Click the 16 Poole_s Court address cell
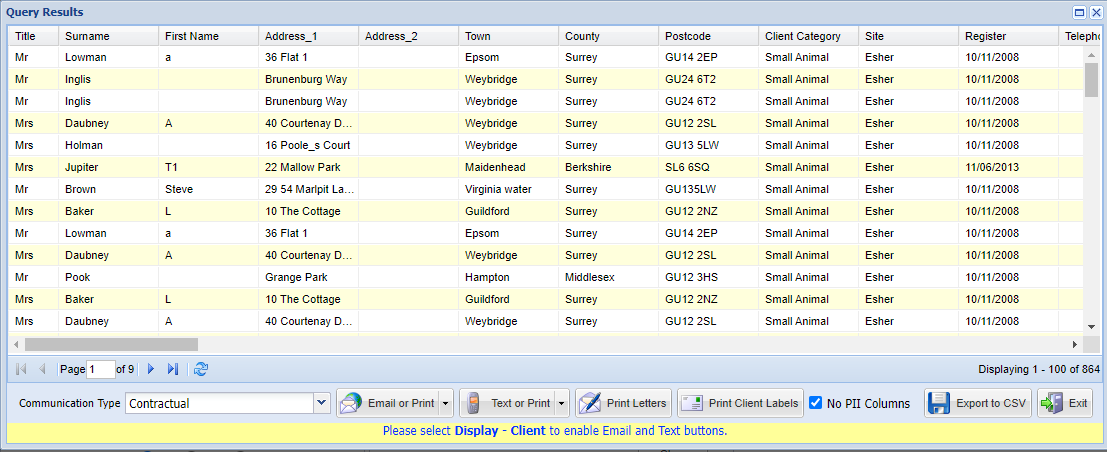 tap(309, 145)
